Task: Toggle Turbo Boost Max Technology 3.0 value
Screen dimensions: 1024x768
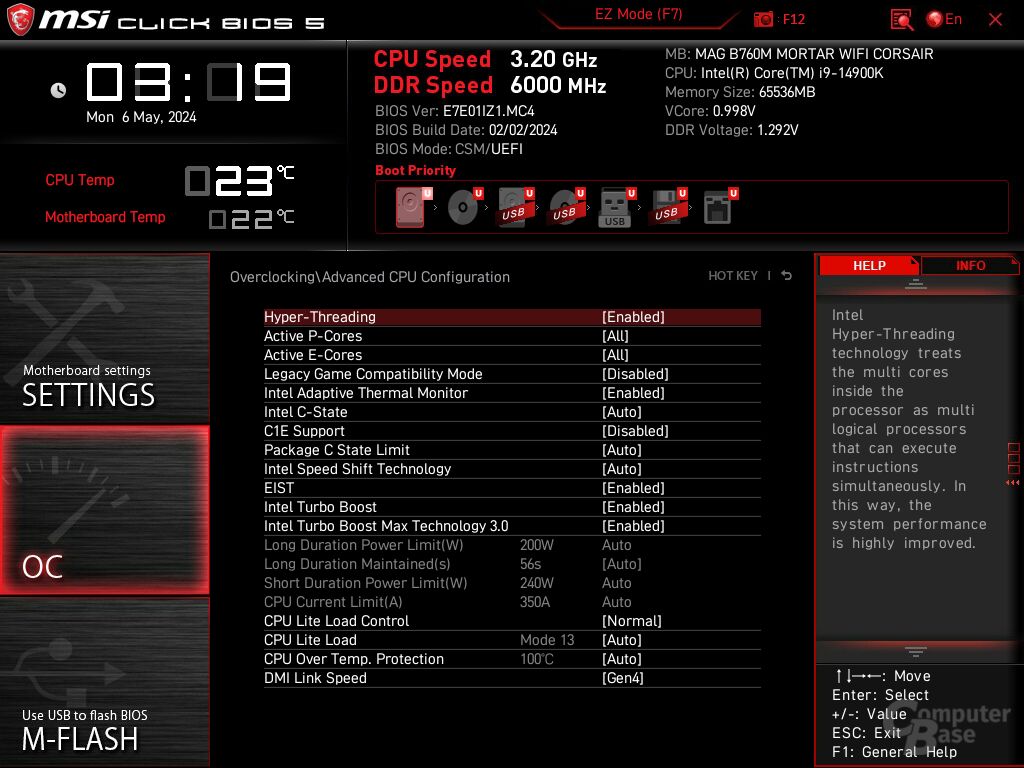Action: [633, 526]
